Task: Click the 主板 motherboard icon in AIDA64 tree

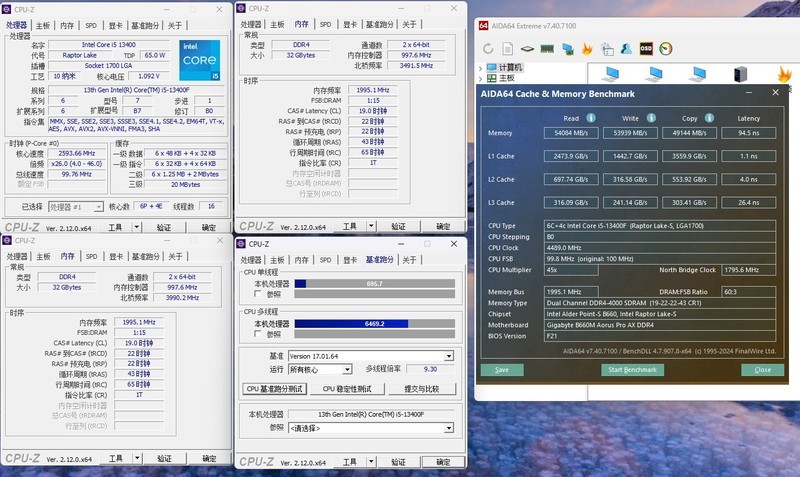Action: click(491, 78)
